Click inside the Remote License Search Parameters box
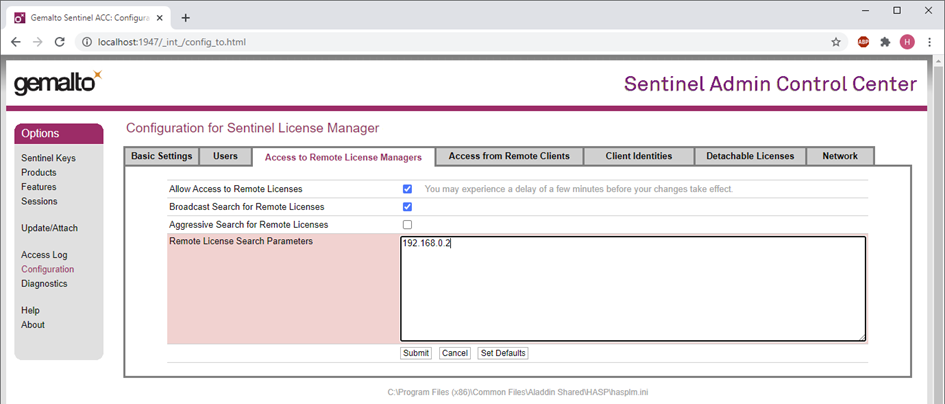 click(x=633, y=290)
